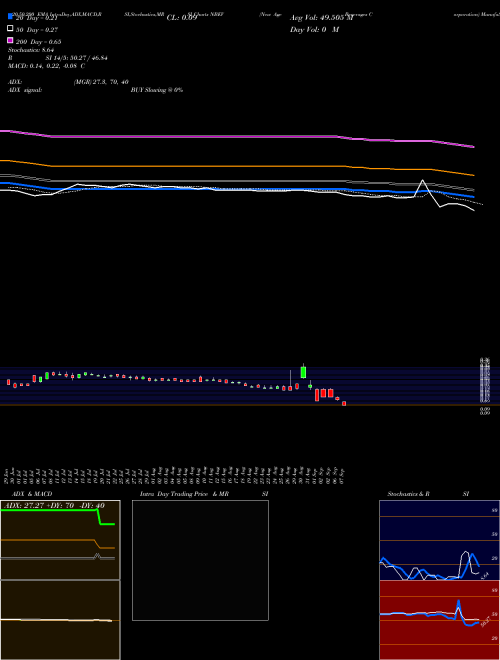
Task: Click the 'Stochastics & R' panel title
Action: (x=408, y=494)
